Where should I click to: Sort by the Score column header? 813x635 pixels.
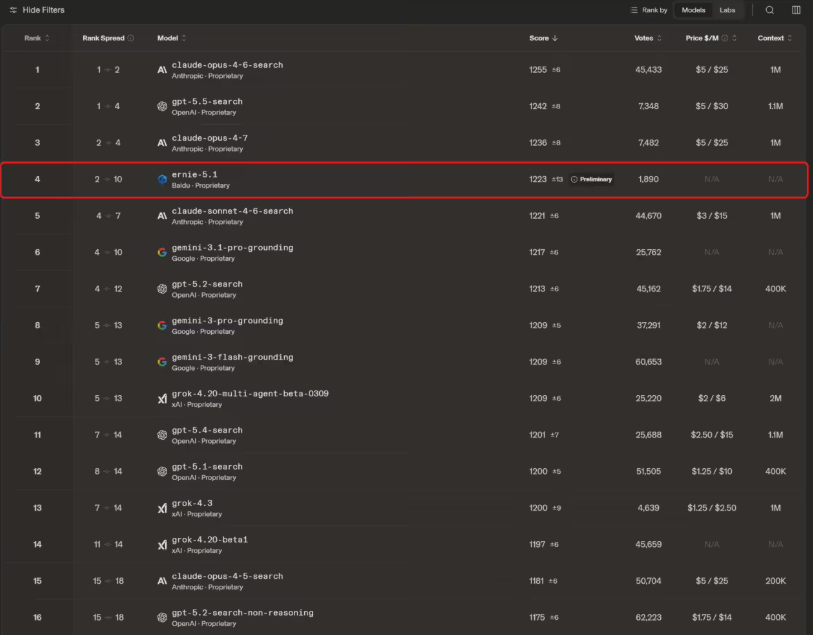point(543,38)
